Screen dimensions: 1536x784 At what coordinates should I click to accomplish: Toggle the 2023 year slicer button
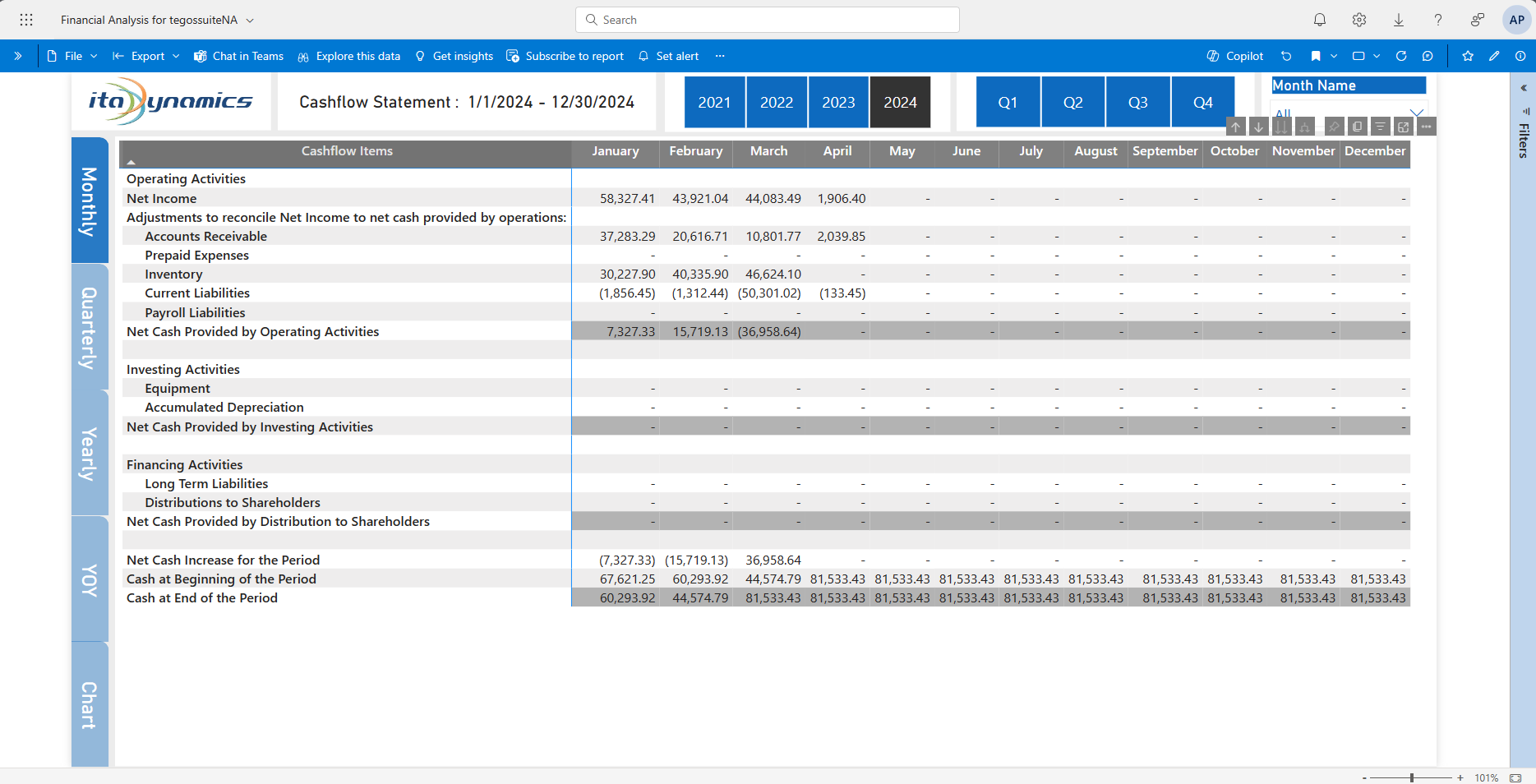pyautogui.click(x=838, y=103)
